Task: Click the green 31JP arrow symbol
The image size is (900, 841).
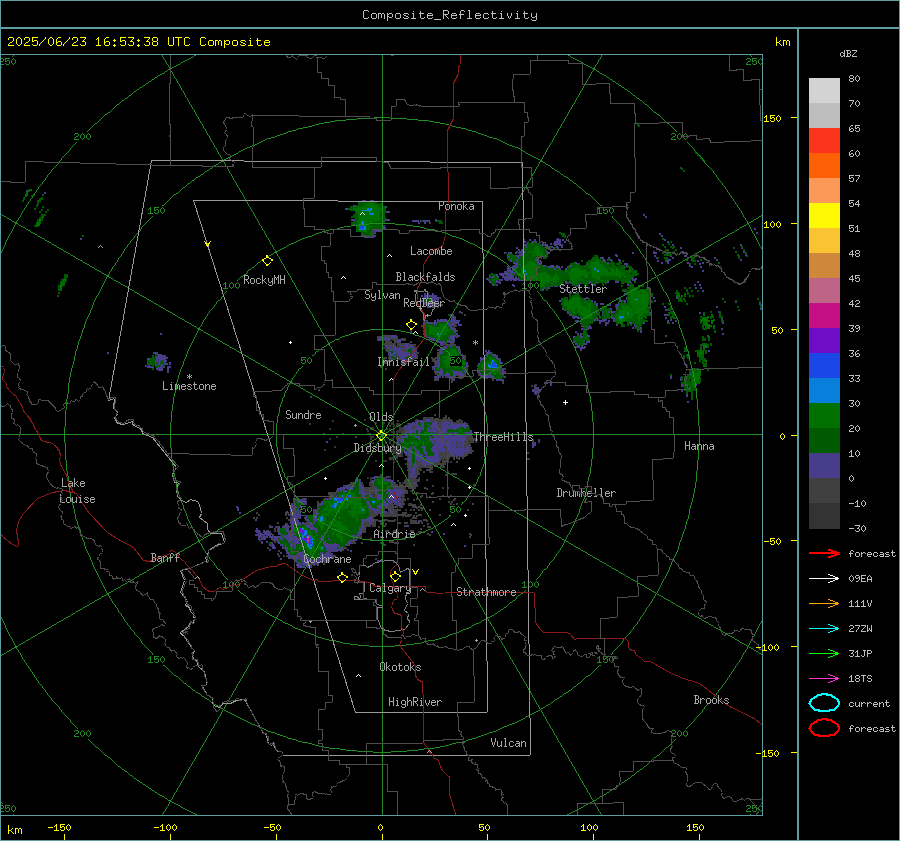Action: pyautogui.click(x=824, y=653)
